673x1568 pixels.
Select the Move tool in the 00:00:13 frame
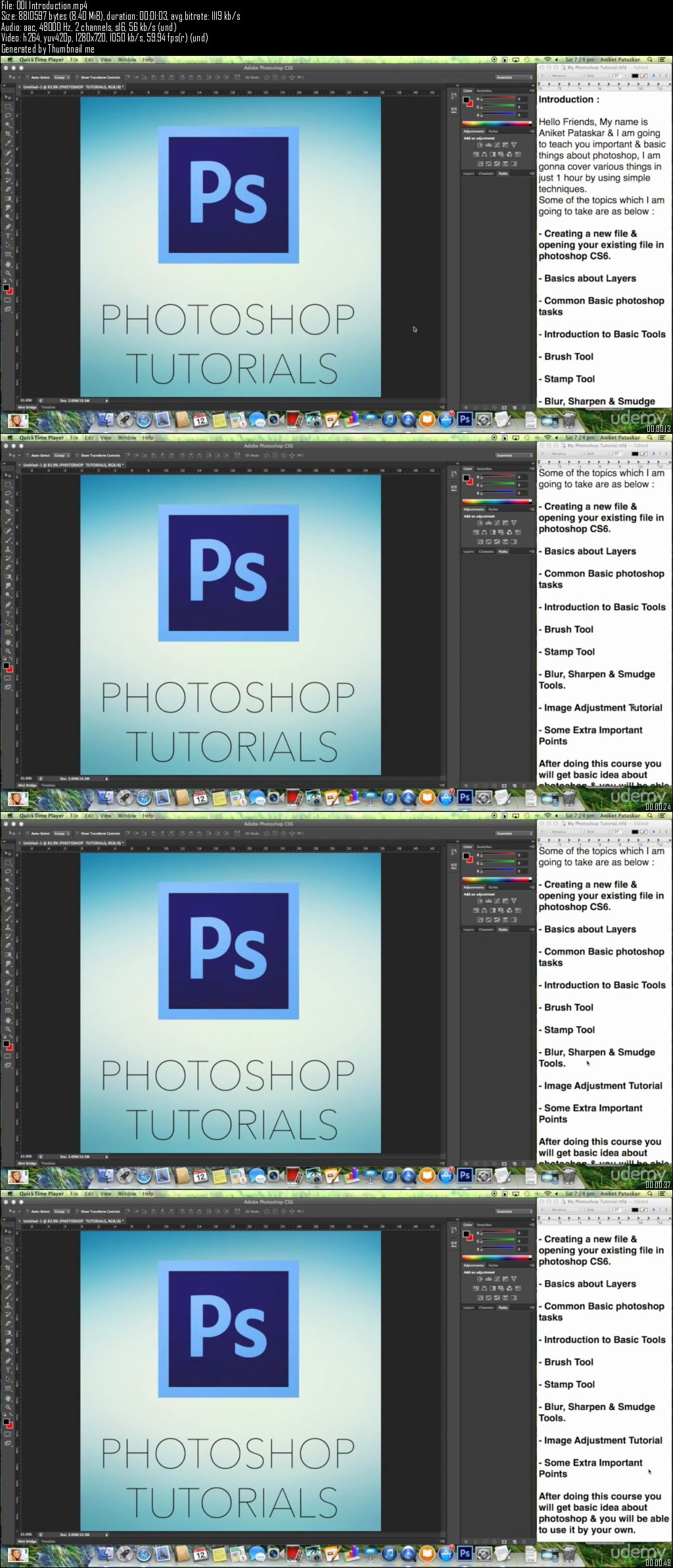tap(8, 97)
